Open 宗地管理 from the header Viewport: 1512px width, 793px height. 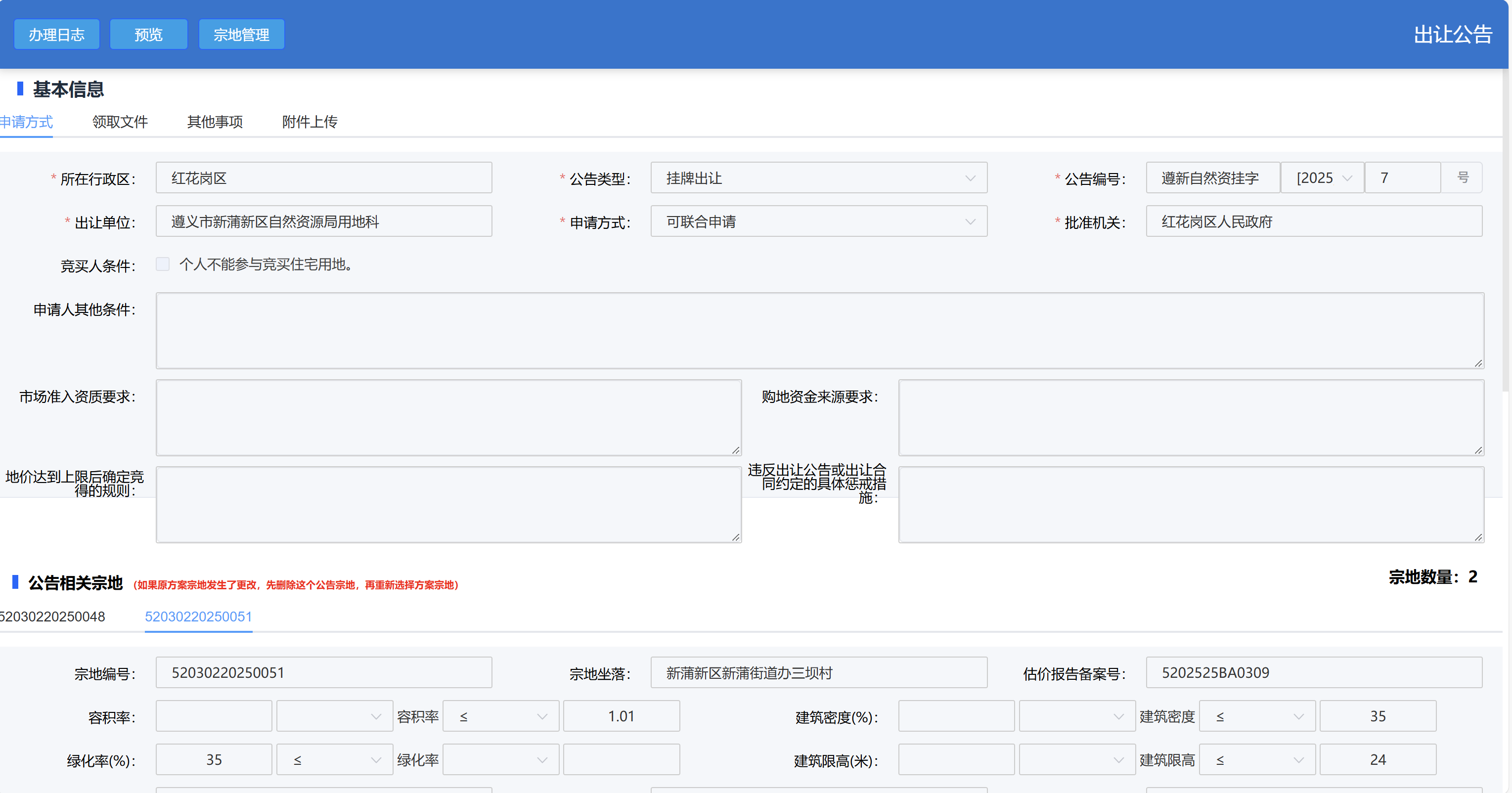(241, 35)
